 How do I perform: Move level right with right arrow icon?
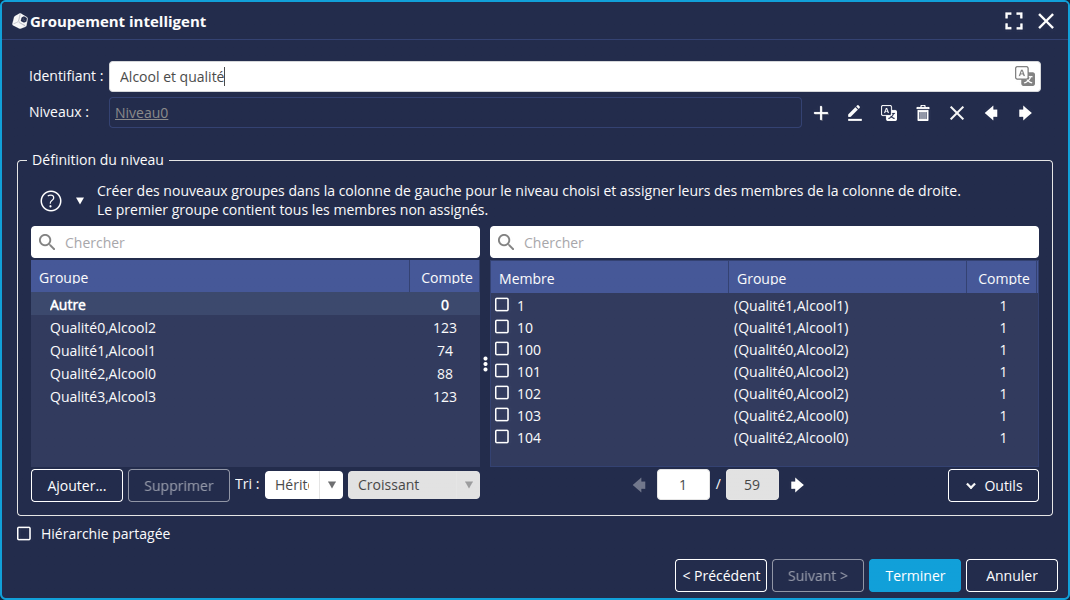click(1025, 113)
